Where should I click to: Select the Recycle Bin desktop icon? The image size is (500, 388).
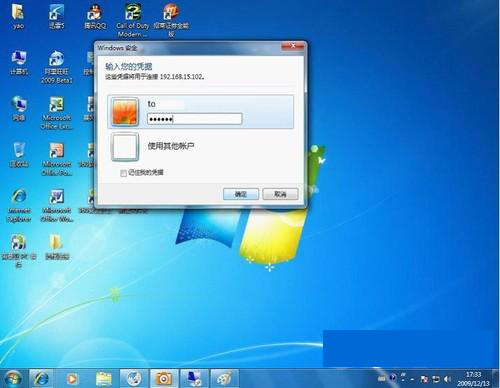pos(19,155)
